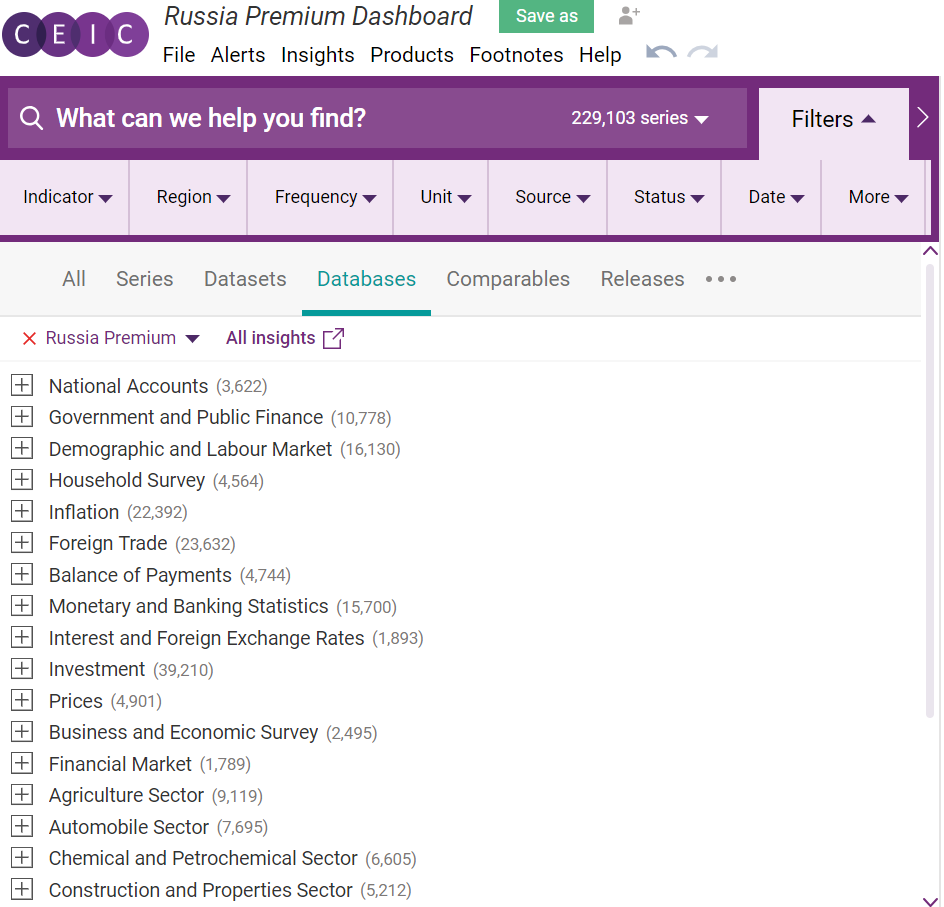
Task: Click the green Save as button
Action: point(546,16)
